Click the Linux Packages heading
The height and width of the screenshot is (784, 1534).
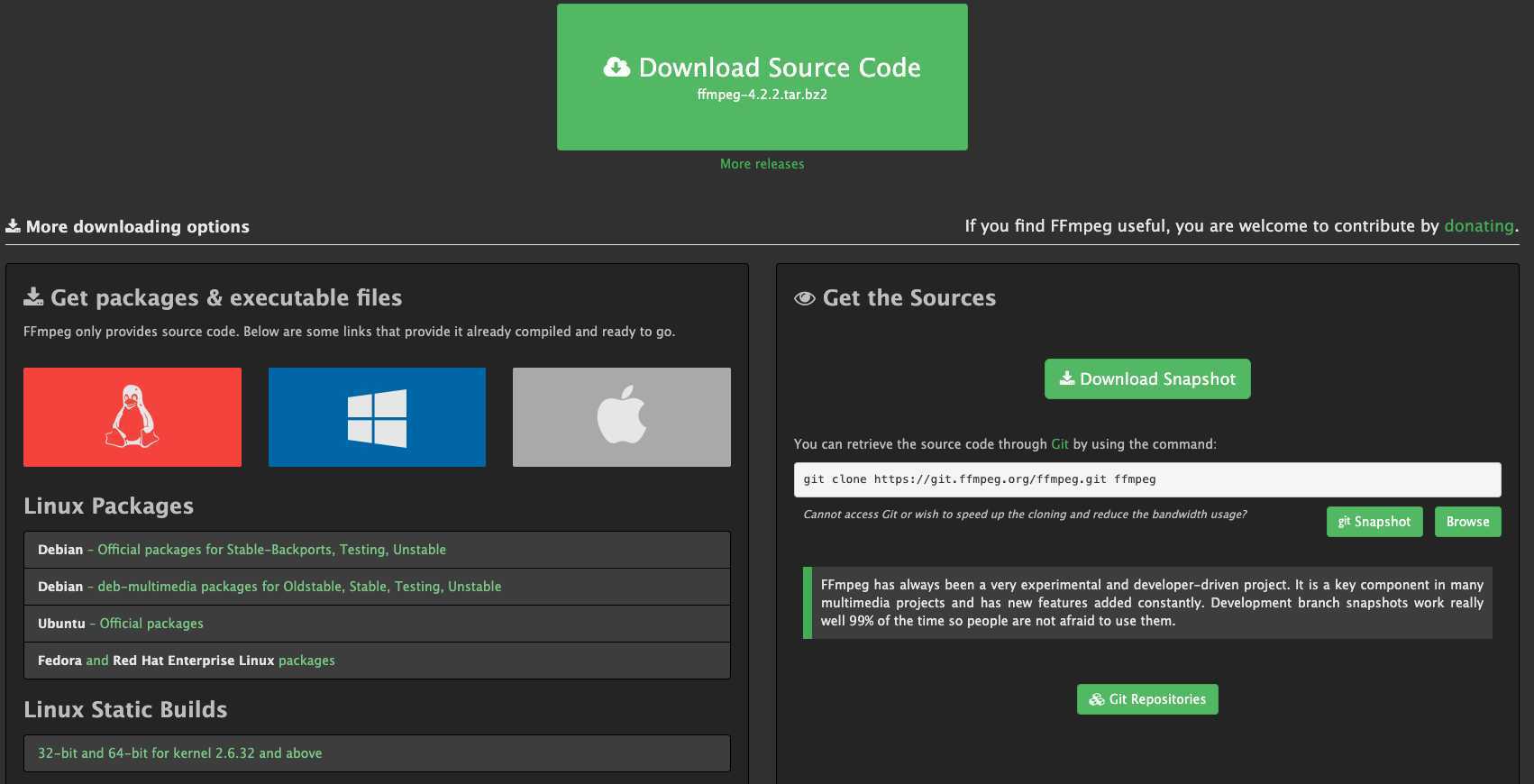pos(108,506)
